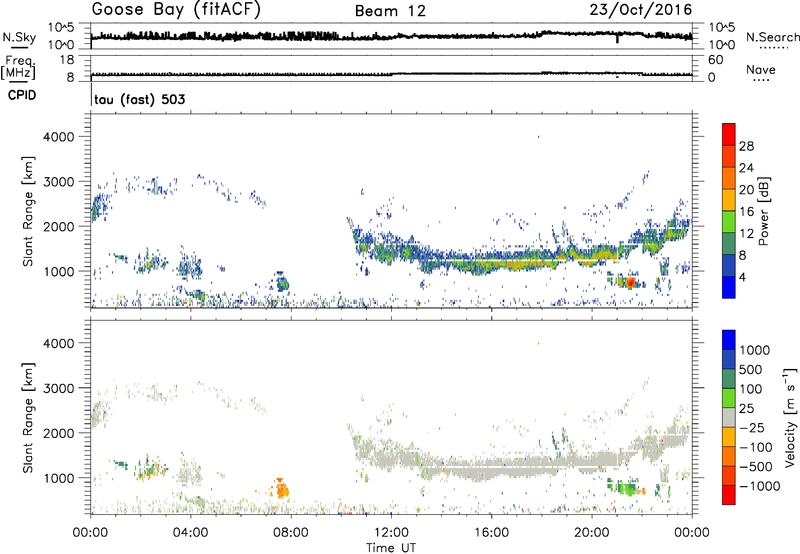The width and height of the screenshot is (800, 554).
Task: Select the N.Sky legend label
Action: [19, 37]
